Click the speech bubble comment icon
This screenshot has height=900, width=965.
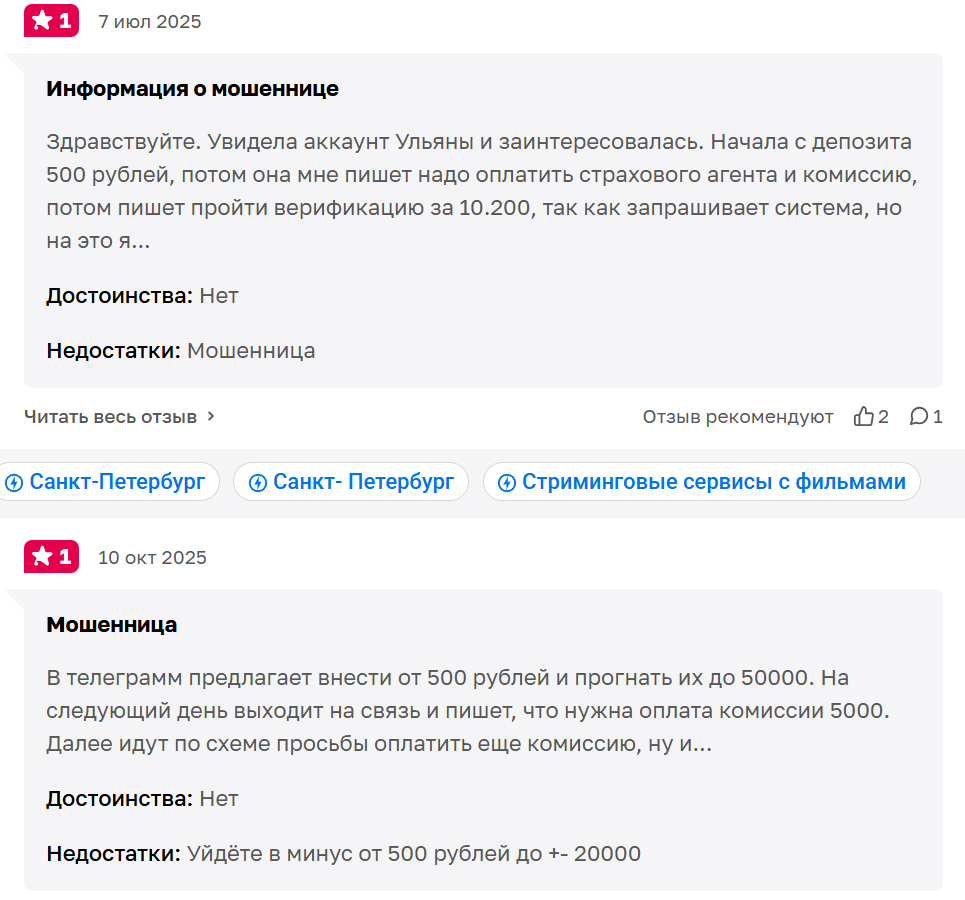point(920,416)
